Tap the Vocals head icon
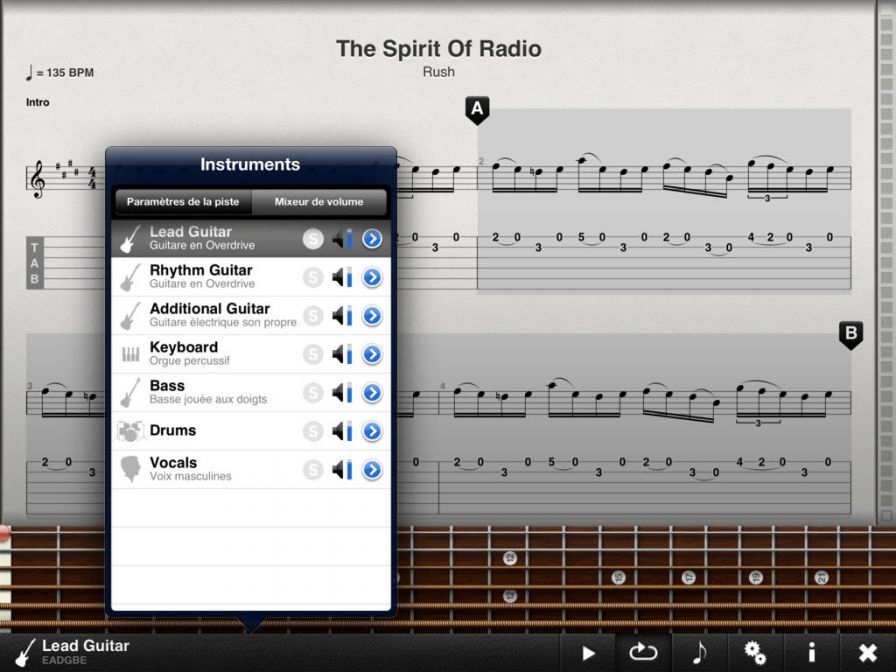This screenshot has width=896, height=672. [x=130, y=469]
